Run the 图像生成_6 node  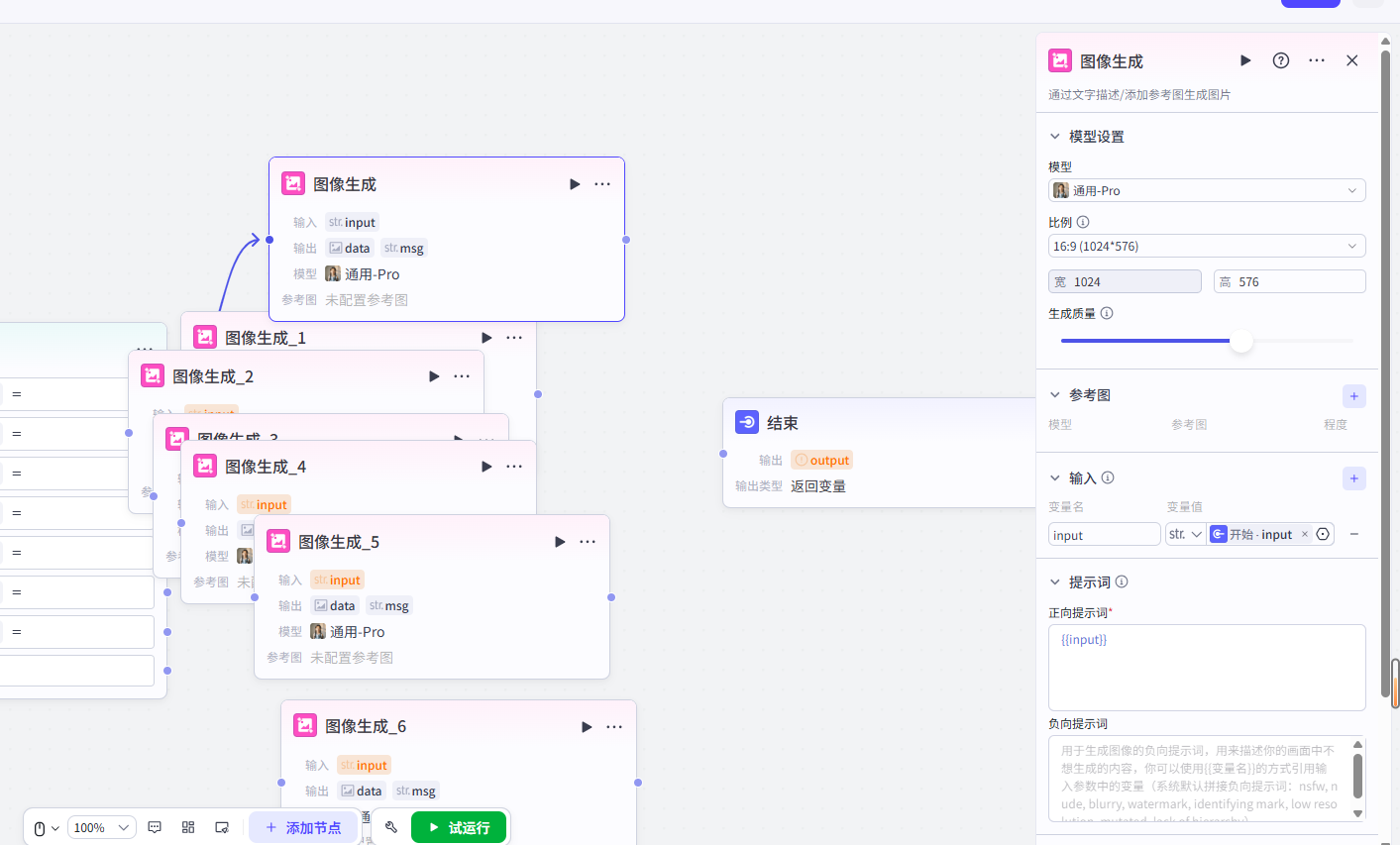pyautogui.click(x=587, y=727)
